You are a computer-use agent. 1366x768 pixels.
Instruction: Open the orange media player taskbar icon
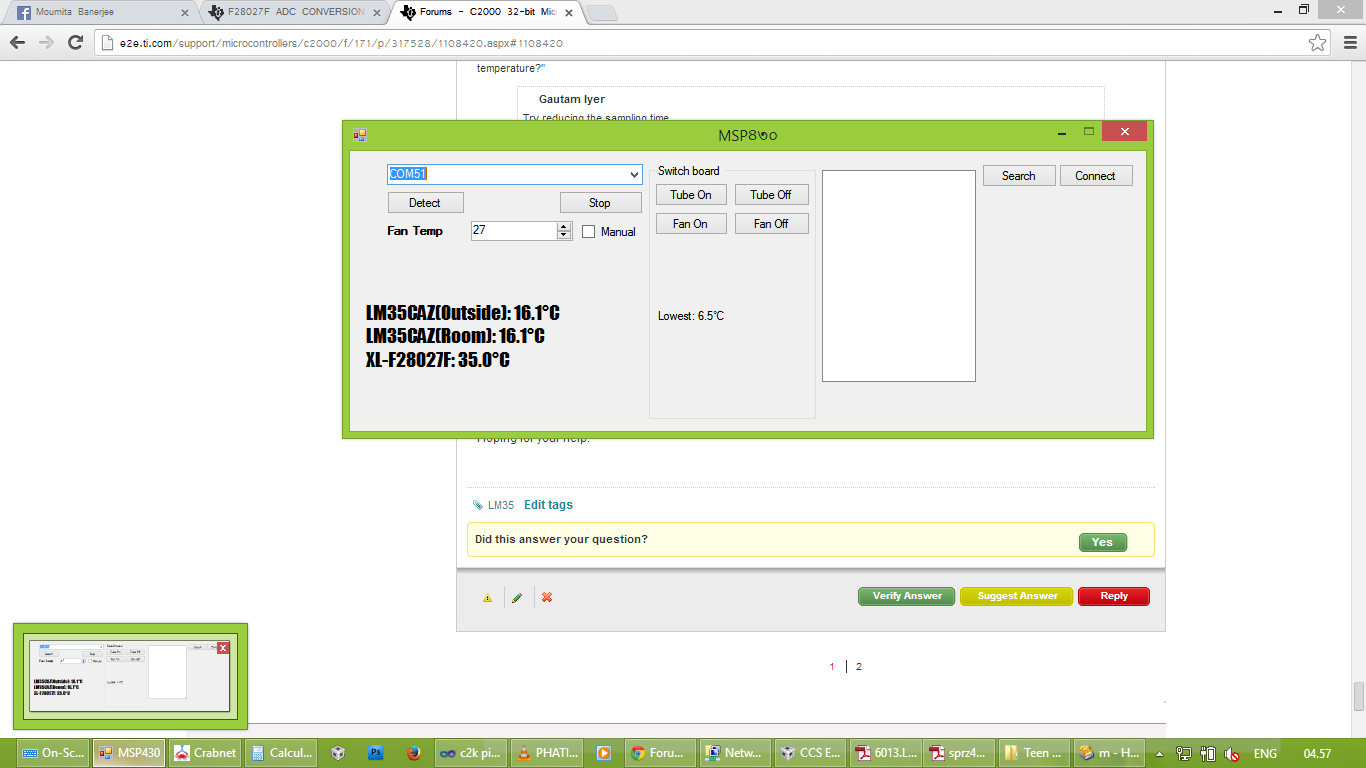pos(604,753)
